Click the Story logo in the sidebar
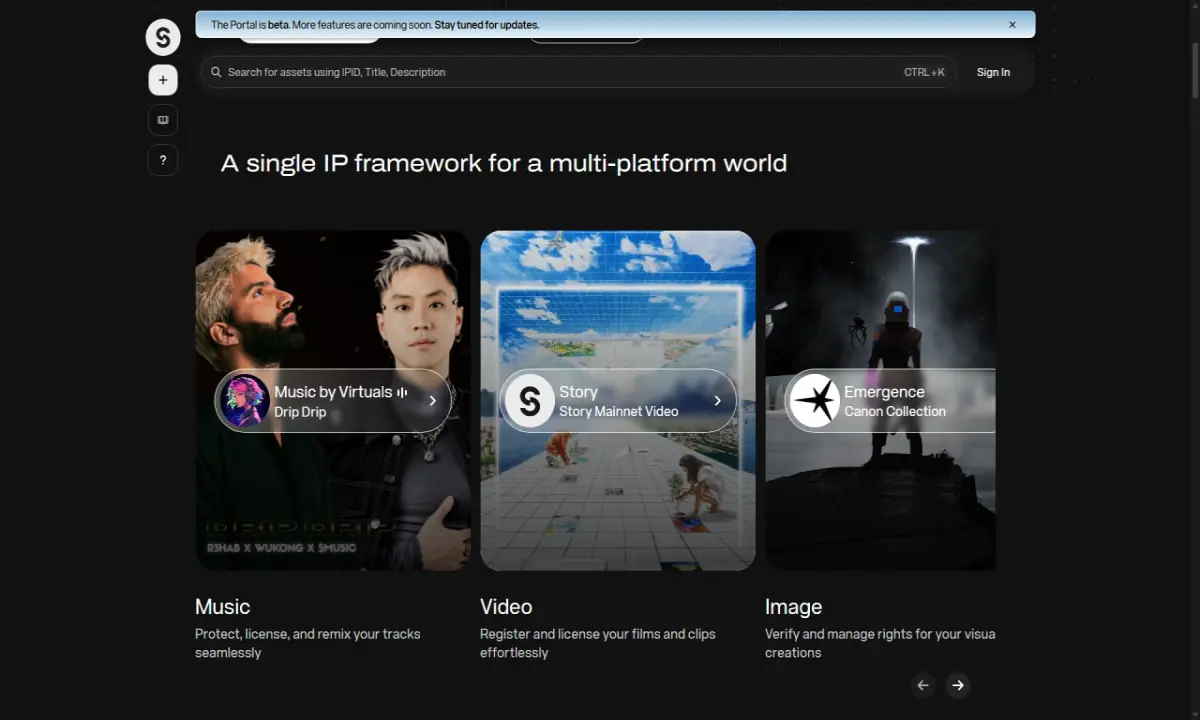 (x=163, y=37)
